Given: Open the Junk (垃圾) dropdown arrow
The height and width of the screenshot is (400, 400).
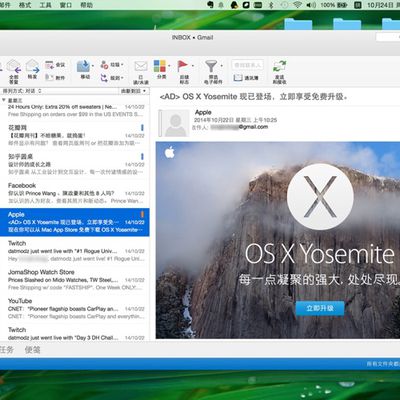Looking at the screenshot, I should coord(122,65).
